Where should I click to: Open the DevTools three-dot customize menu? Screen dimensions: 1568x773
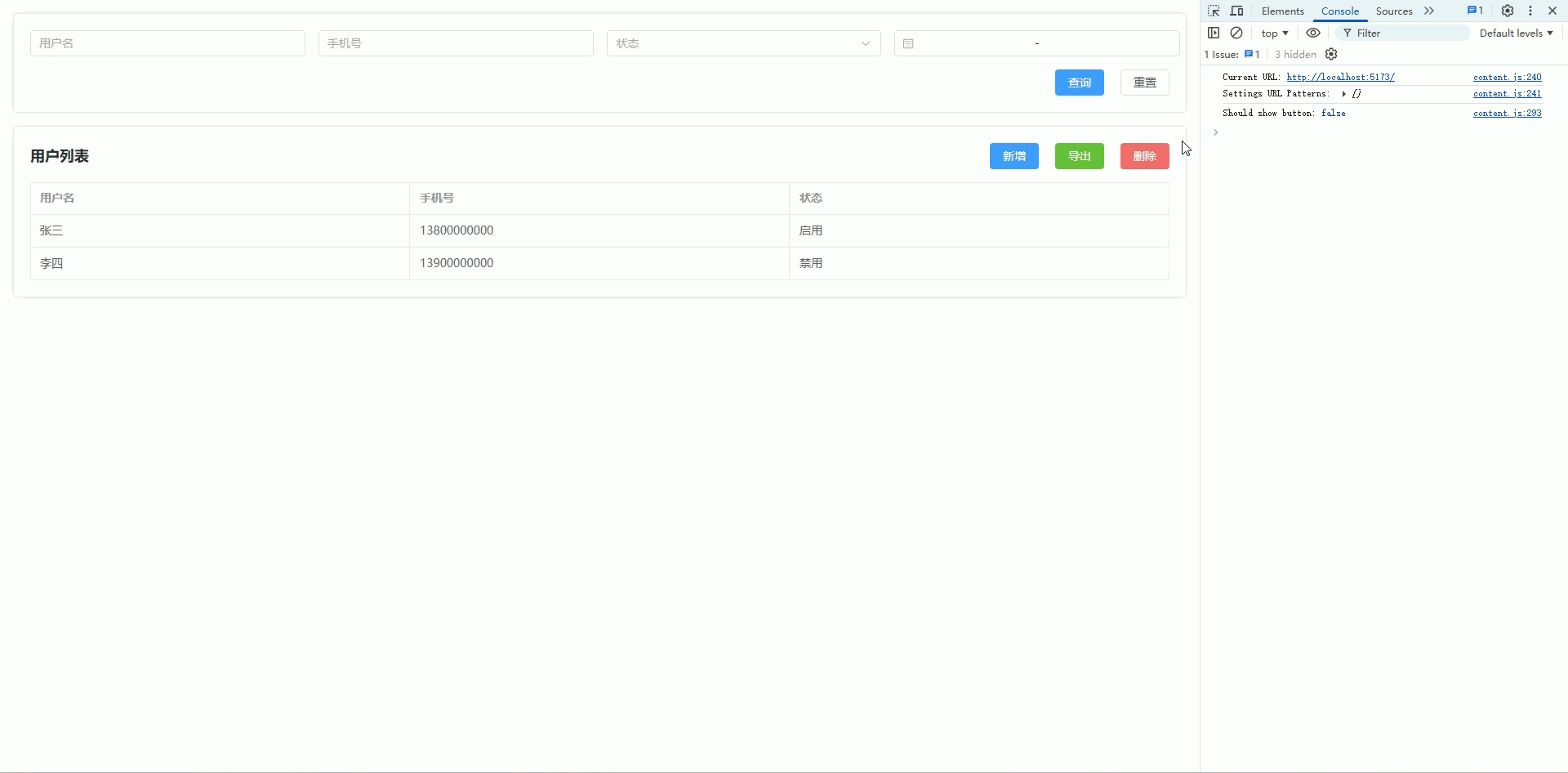[1530, 11]
